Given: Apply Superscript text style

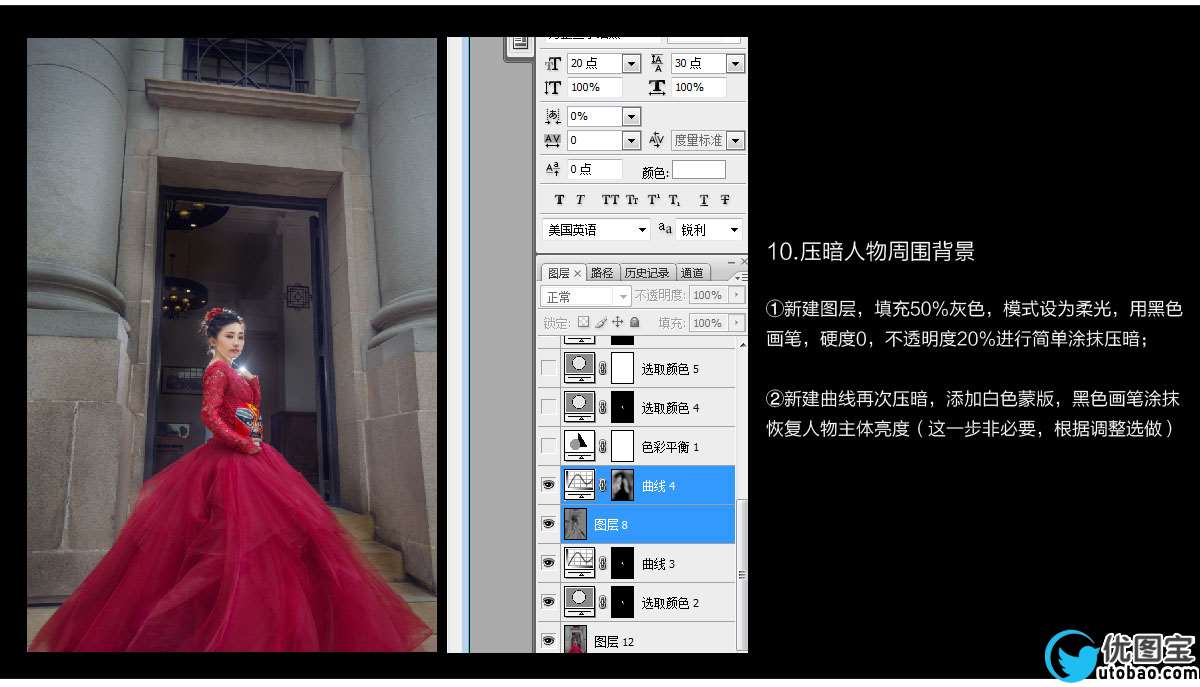Looking at the screenshot, I should click(x=654, y=200).
